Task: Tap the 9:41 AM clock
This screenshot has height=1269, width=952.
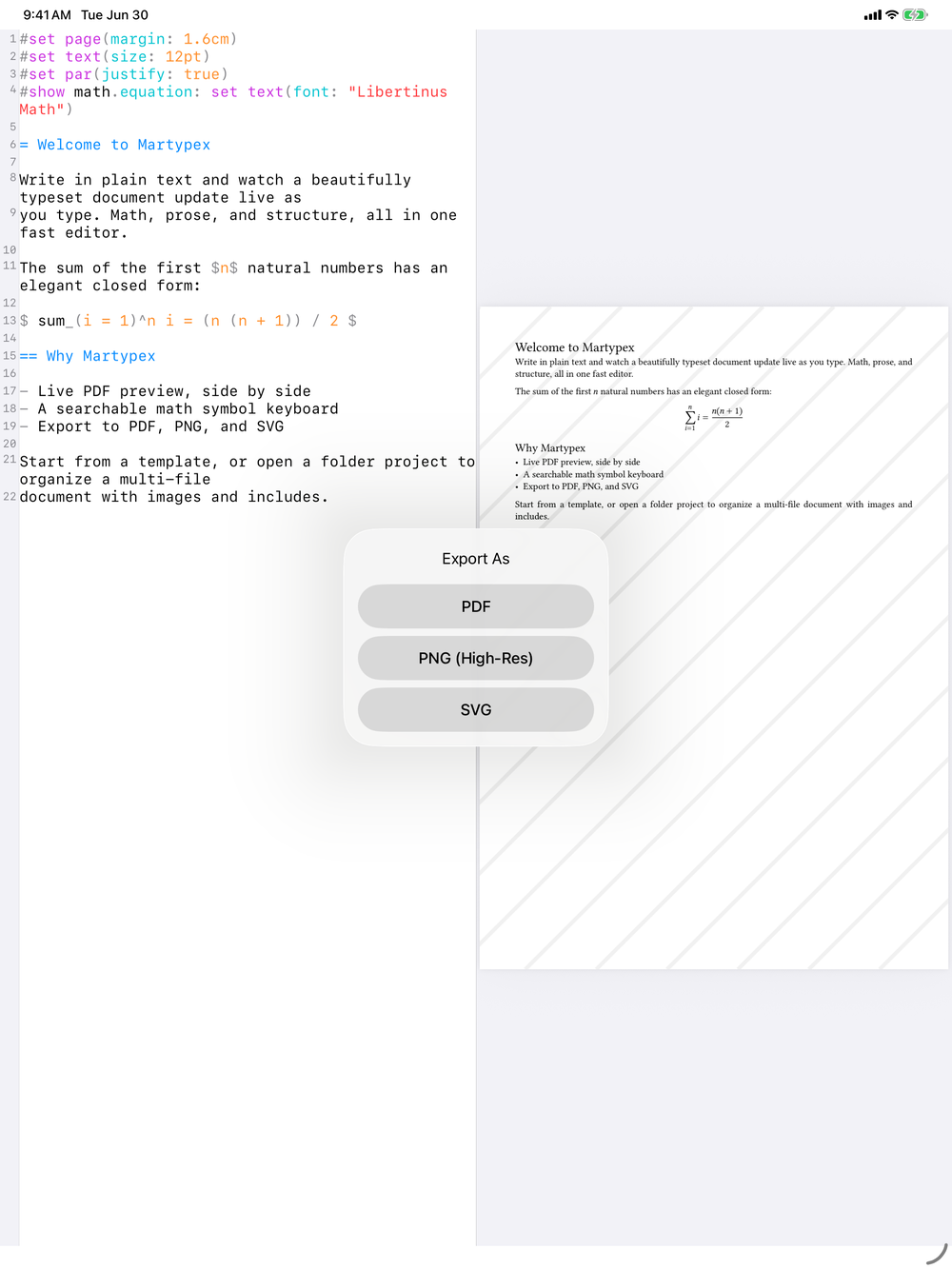Action: (47, 15)
